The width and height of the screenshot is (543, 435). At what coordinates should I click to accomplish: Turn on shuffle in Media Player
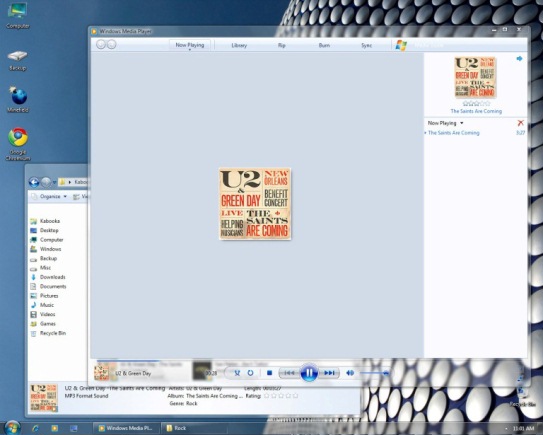pyautogui.click(x=237, y=373)
